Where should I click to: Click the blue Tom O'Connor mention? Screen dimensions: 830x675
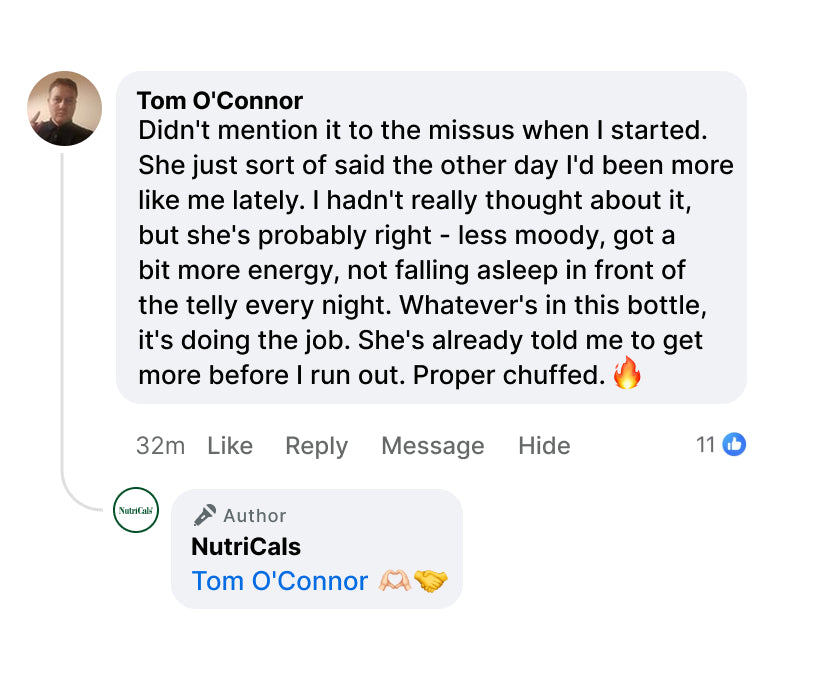click(x=280, y=581)
